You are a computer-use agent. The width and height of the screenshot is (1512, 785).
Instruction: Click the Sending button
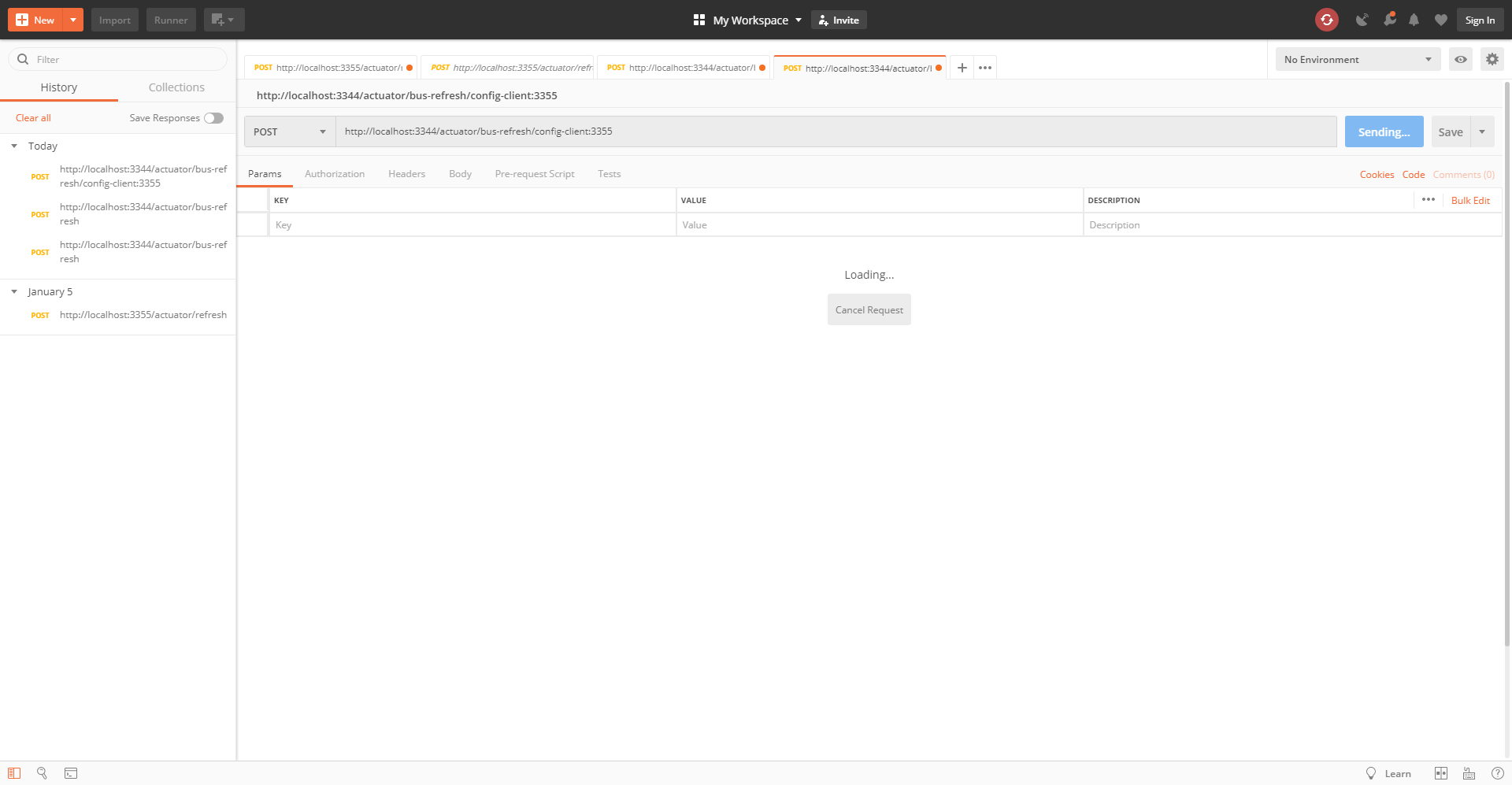click(1384, 131)
